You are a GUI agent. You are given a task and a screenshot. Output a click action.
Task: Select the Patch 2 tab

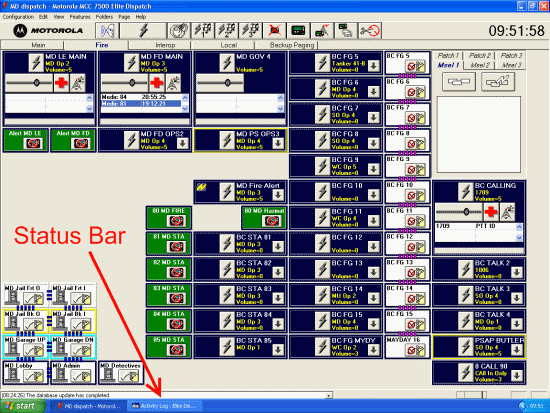point(479,55)
